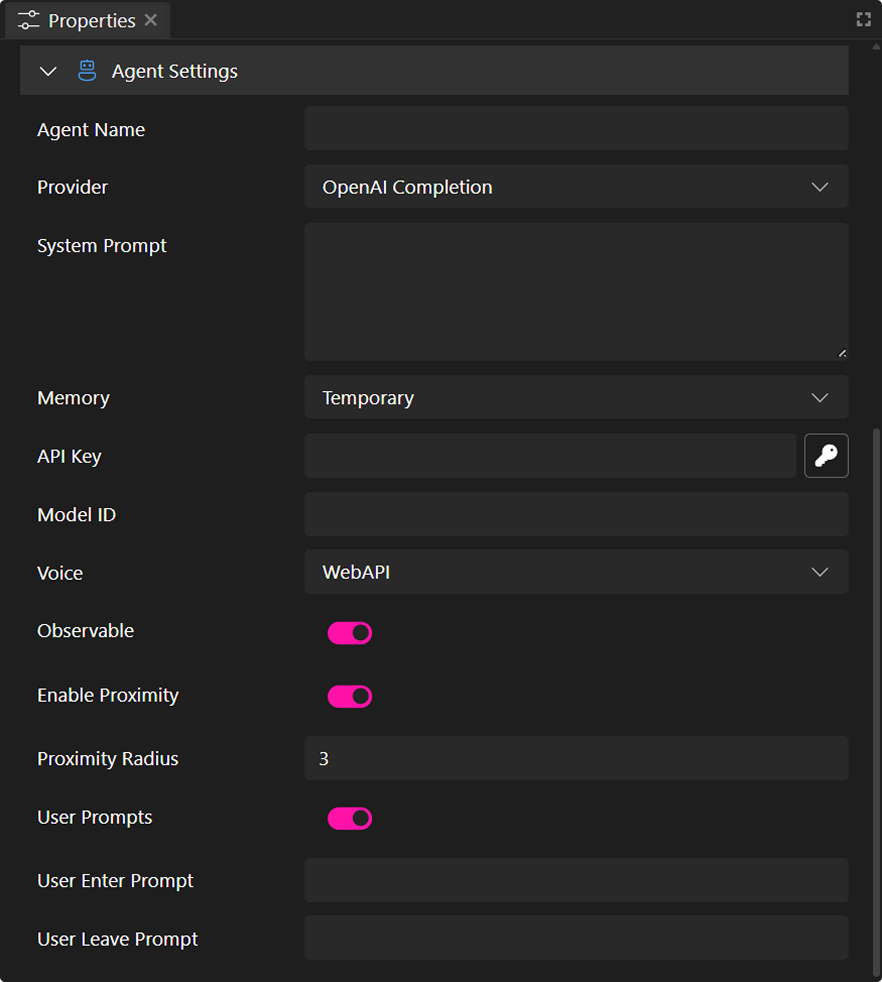
Task: Focus the System Prompt text area
Action: pyautogui.click(x=576, y=291)
